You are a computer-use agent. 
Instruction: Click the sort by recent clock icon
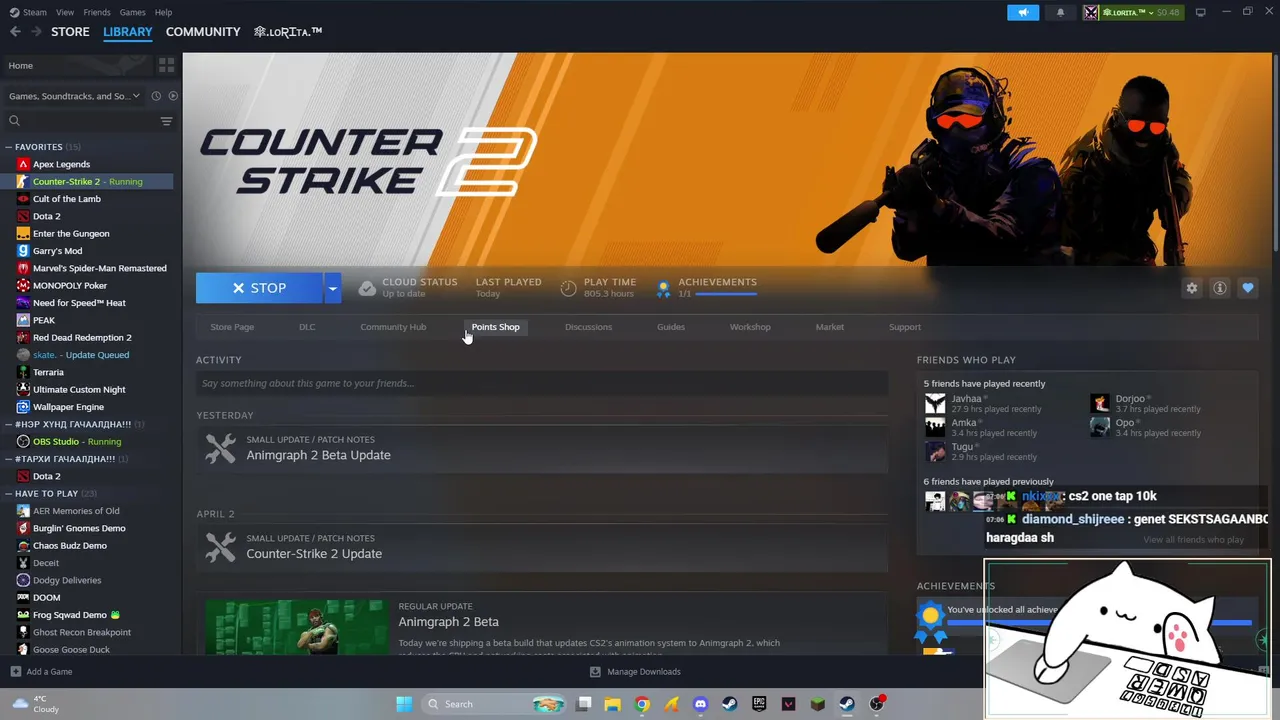coord(156,96)
